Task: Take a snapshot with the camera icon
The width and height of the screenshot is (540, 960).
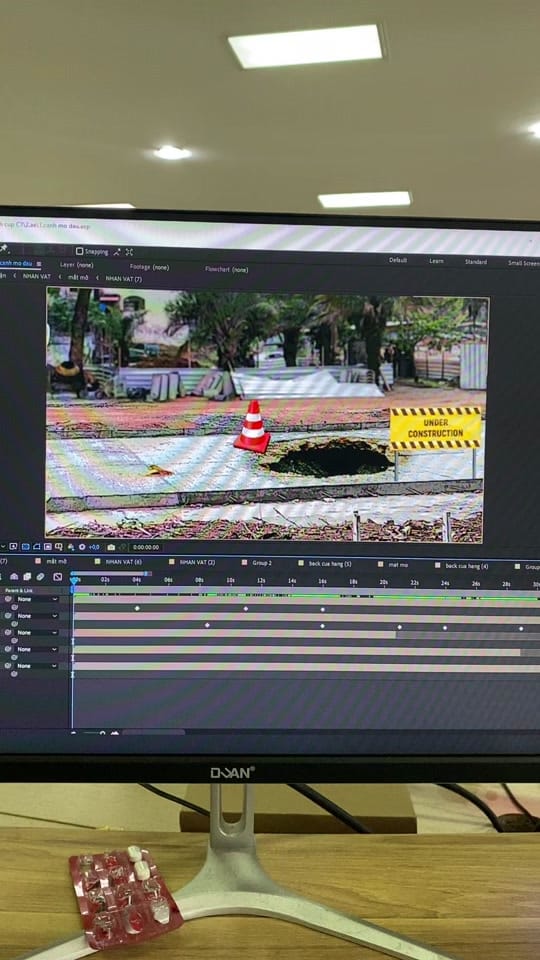Action: 111,547
